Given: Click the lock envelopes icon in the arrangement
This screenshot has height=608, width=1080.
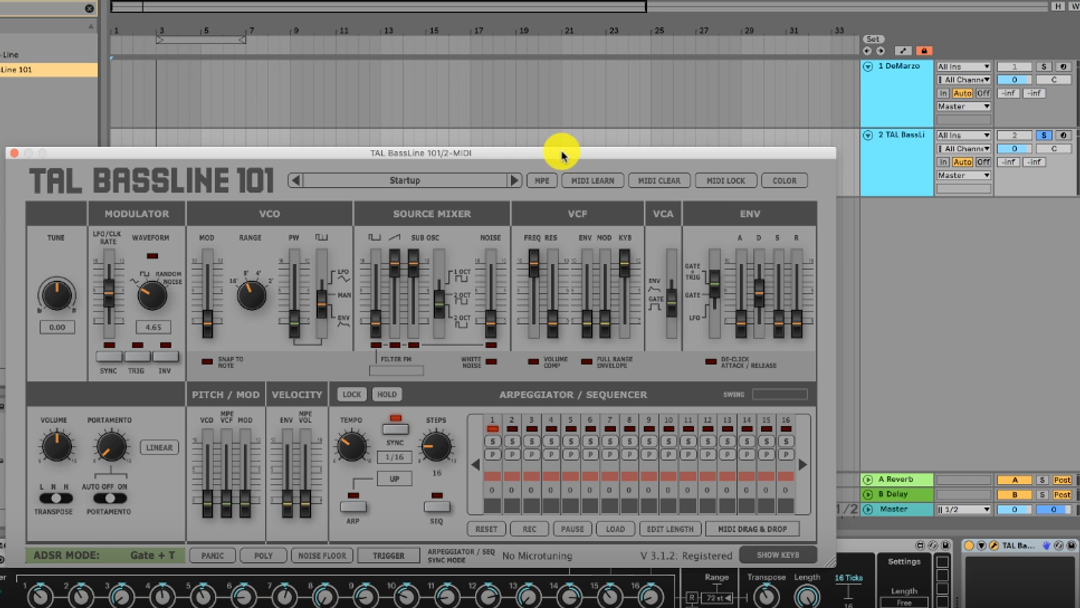Looking at the screenshot, I should coord(924,51).
